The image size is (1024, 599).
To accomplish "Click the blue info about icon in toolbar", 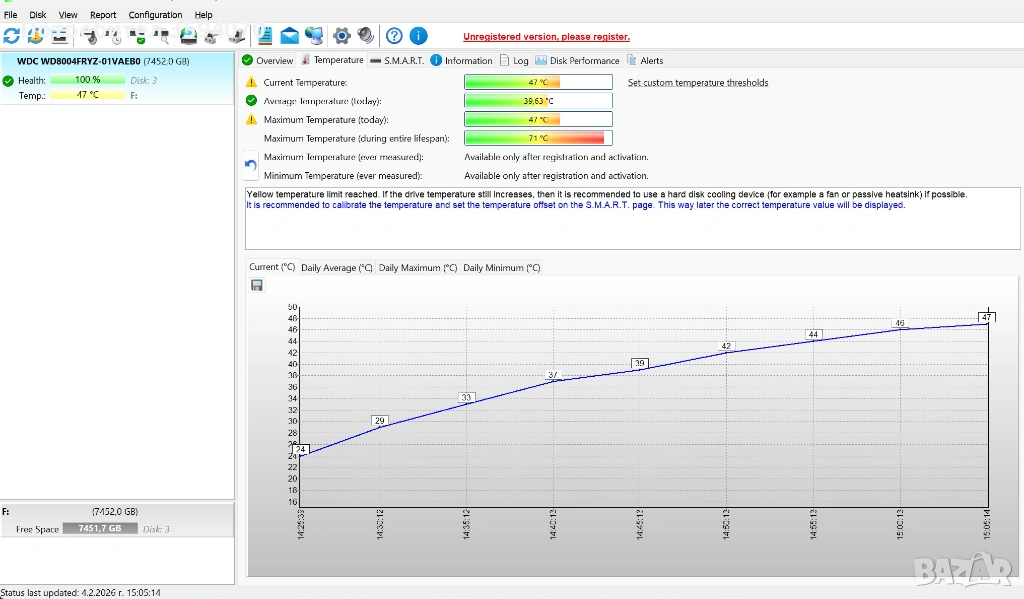I will point(418,36).
